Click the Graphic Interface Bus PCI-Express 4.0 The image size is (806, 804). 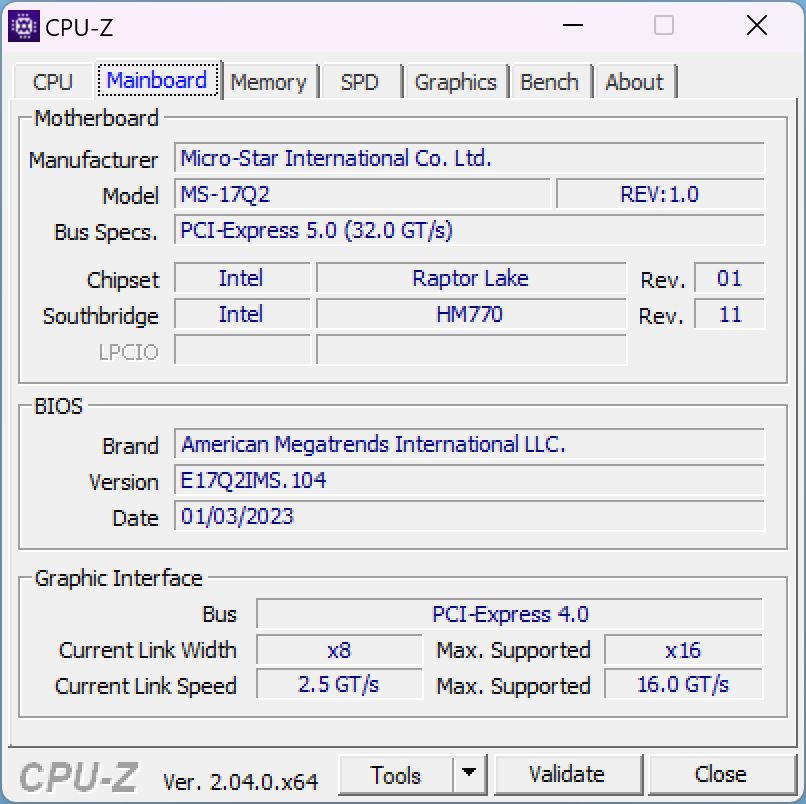pos(509,614)
